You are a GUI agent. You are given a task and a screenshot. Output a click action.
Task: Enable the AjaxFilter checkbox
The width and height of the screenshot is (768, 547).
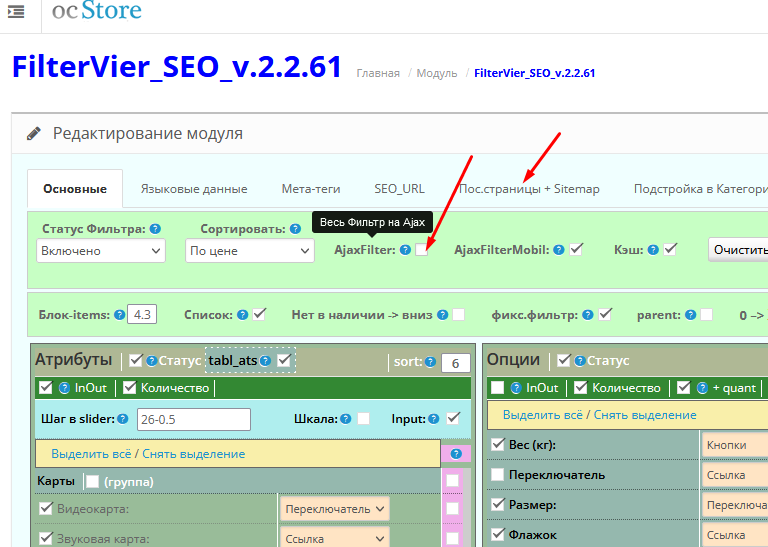point(422,250)
